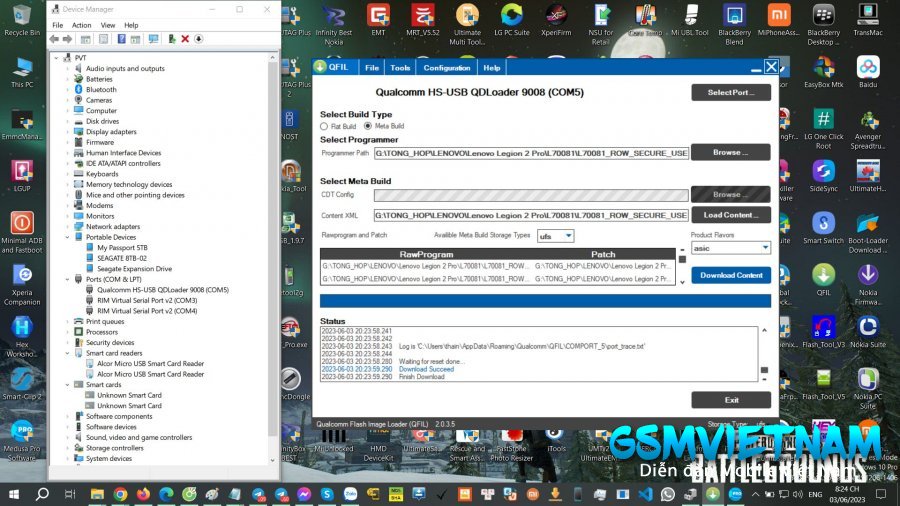Screen dimensions: 900x506
Task: Click the Status log scroll up arrow
Action: point(764,331)
